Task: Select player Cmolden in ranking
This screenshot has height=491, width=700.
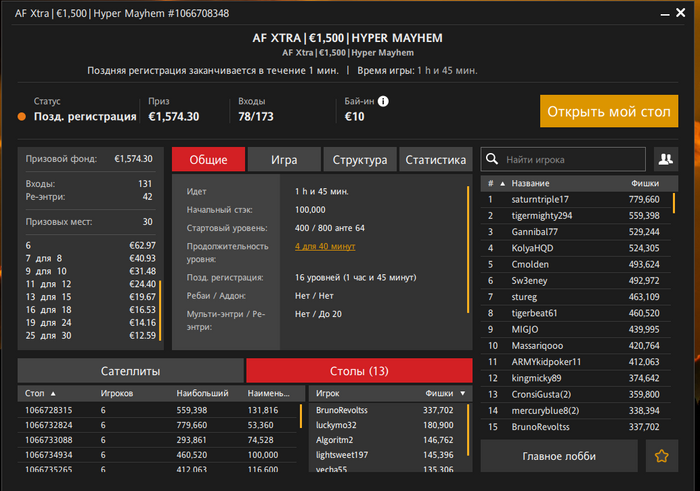Action: tap(576, 264)
